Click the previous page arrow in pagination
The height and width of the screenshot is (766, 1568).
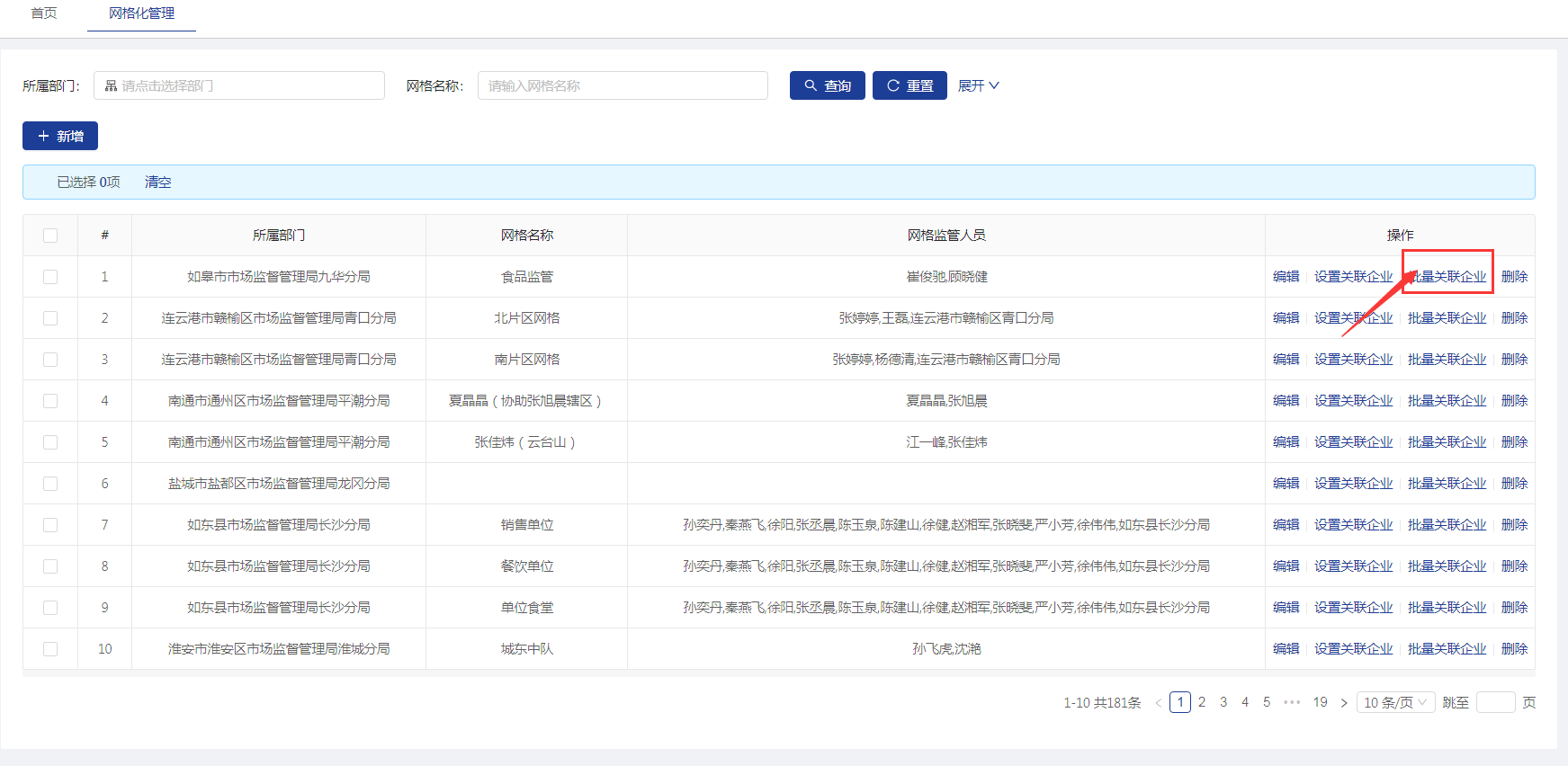[1158, 703]
